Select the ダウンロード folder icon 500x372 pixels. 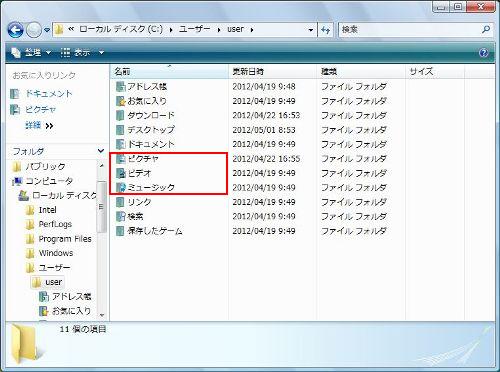point(120,115)
